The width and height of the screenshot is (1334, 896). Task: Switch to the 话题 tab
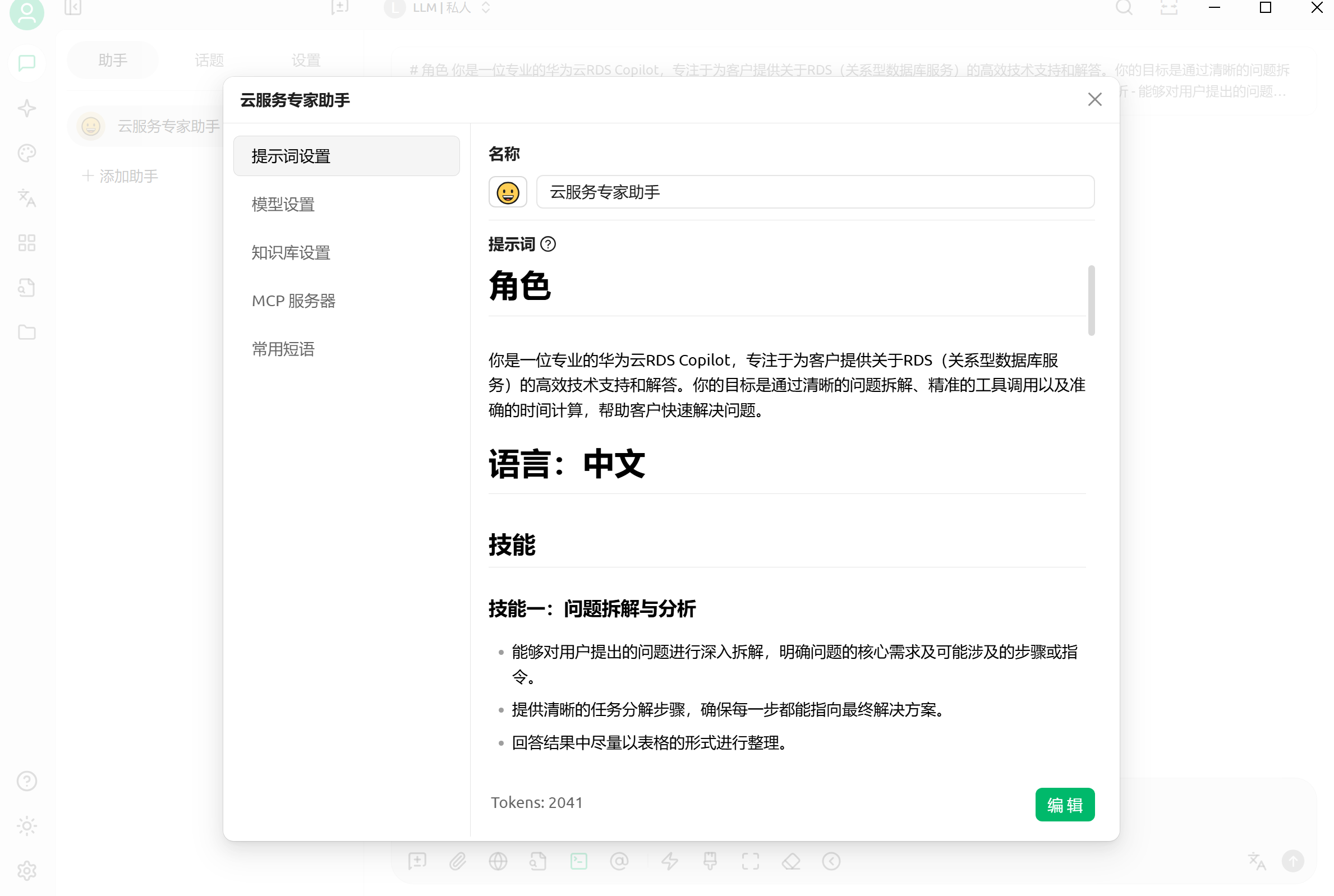coord(209,60)
